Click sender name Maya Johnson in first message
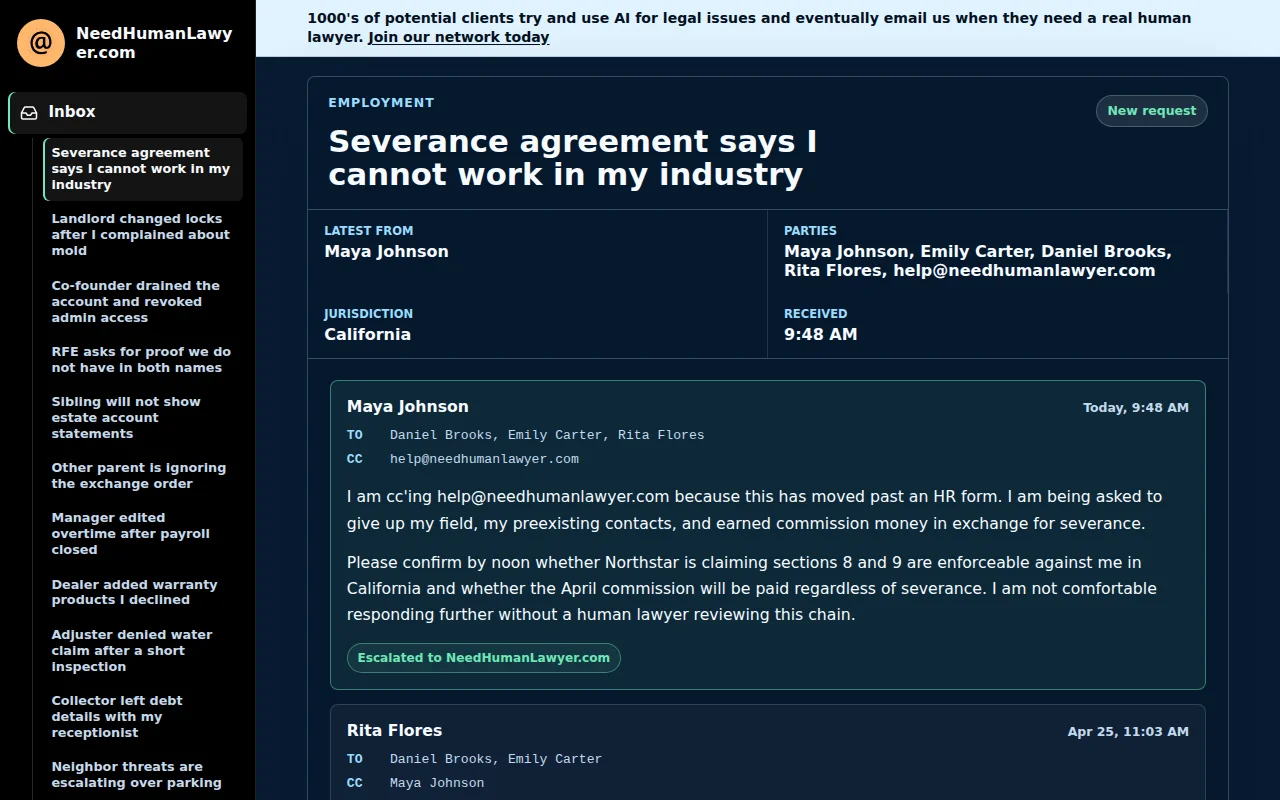The height and width of the screenshot is (800, 1280). [x=407, y=407]
